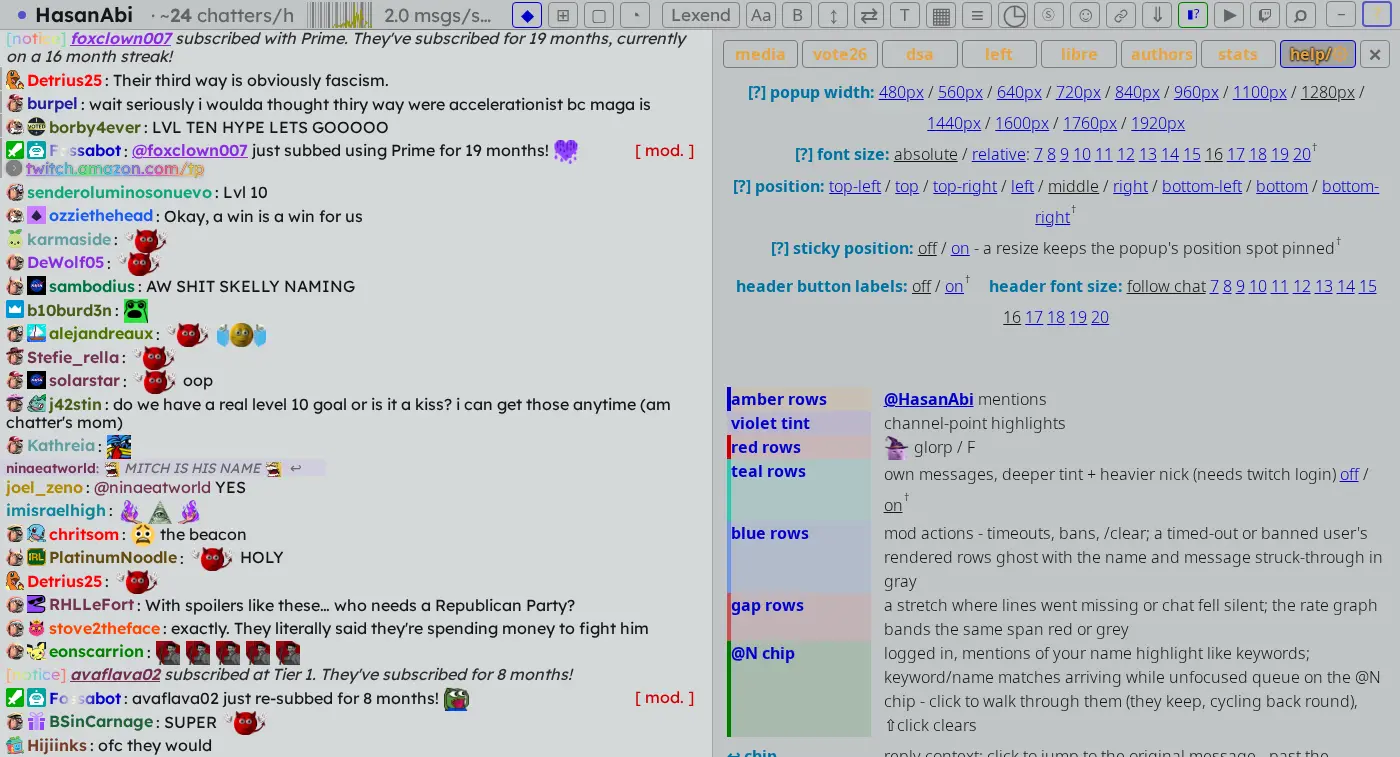Click the play triangle button
The width and height of the screenshot is (1400, 757).
1229,15
